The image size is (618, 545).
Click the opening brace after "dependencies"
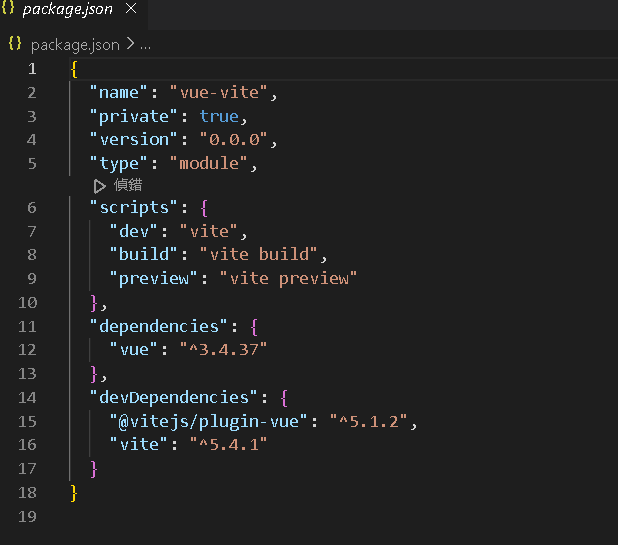254,327
